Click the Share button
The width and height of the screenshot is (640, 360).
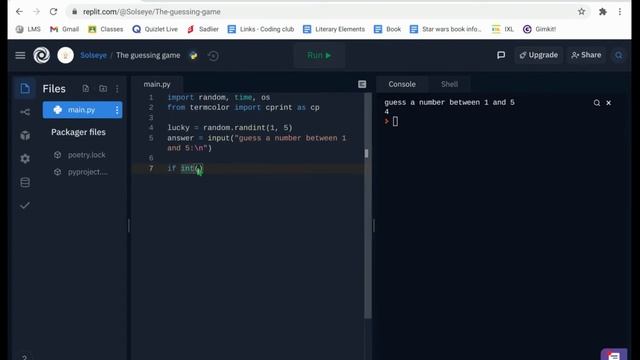pos(586,55)
